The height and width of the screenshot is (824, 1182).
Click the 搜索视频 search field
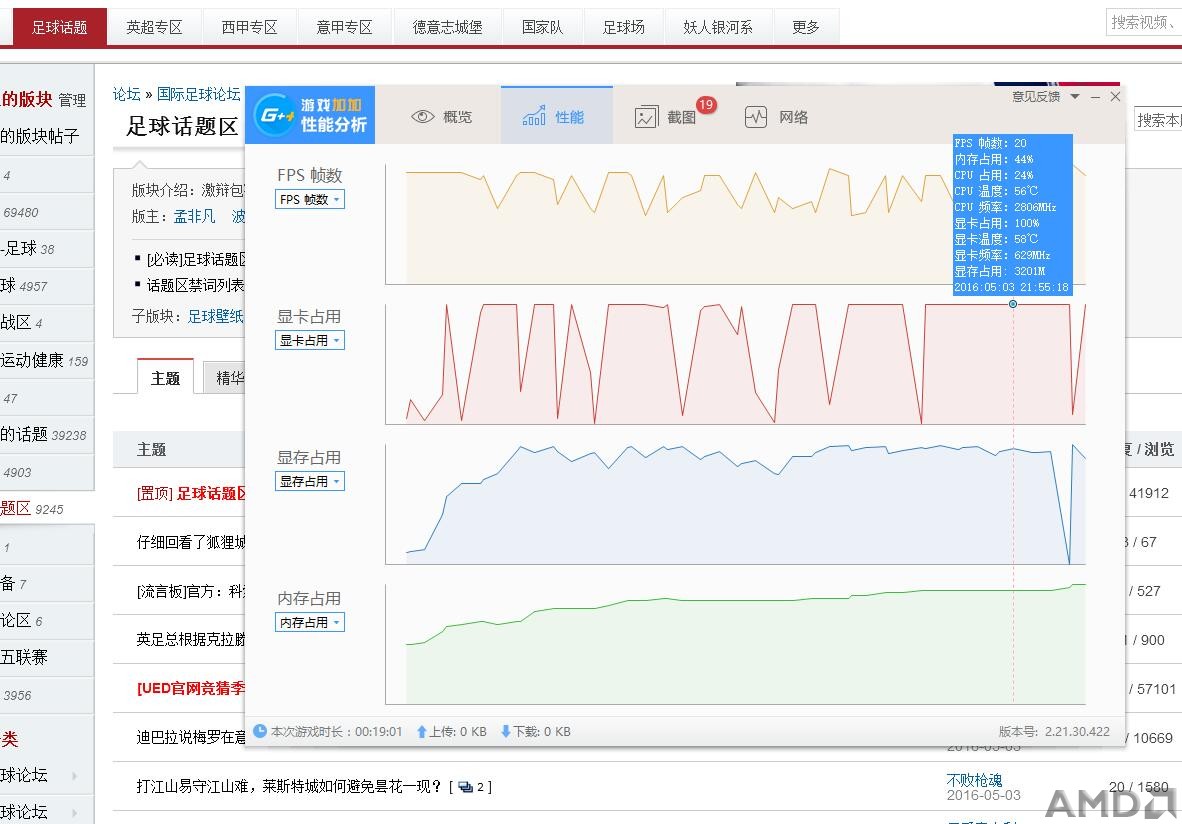(1144, 23)
